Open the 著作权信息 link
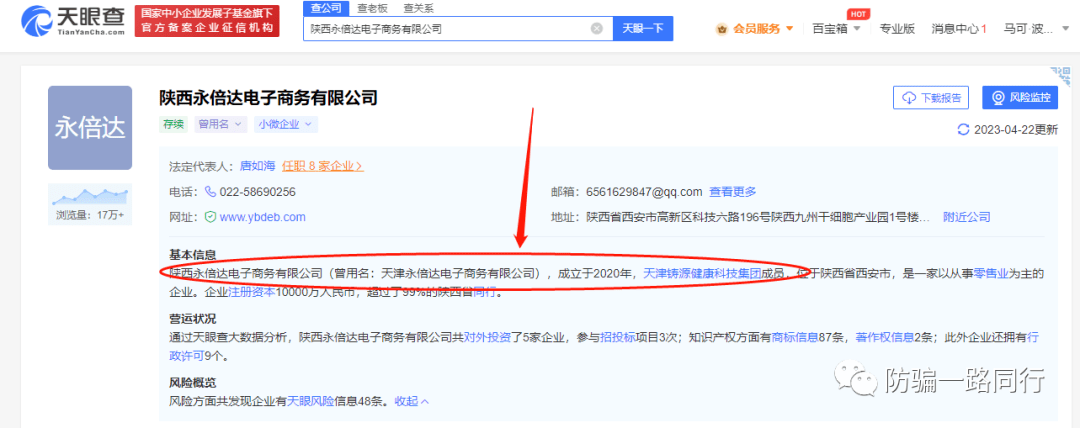The width and height of the screenshot is (1080, 428). 884,338
